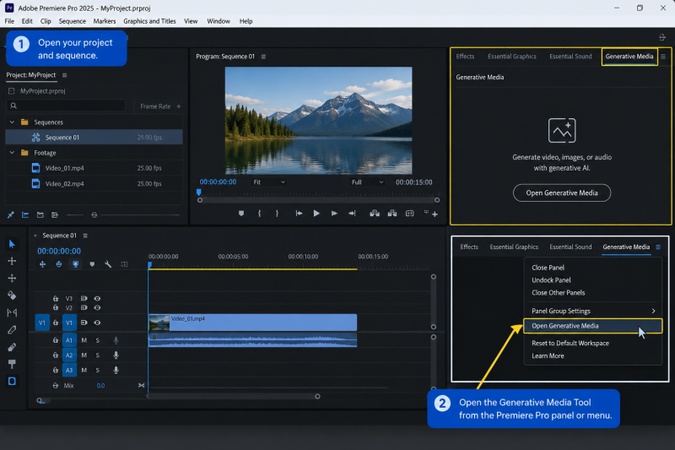This screenshot has width=675, height=450.
Task: Open the File menu
Action: [x=9, y=21]
